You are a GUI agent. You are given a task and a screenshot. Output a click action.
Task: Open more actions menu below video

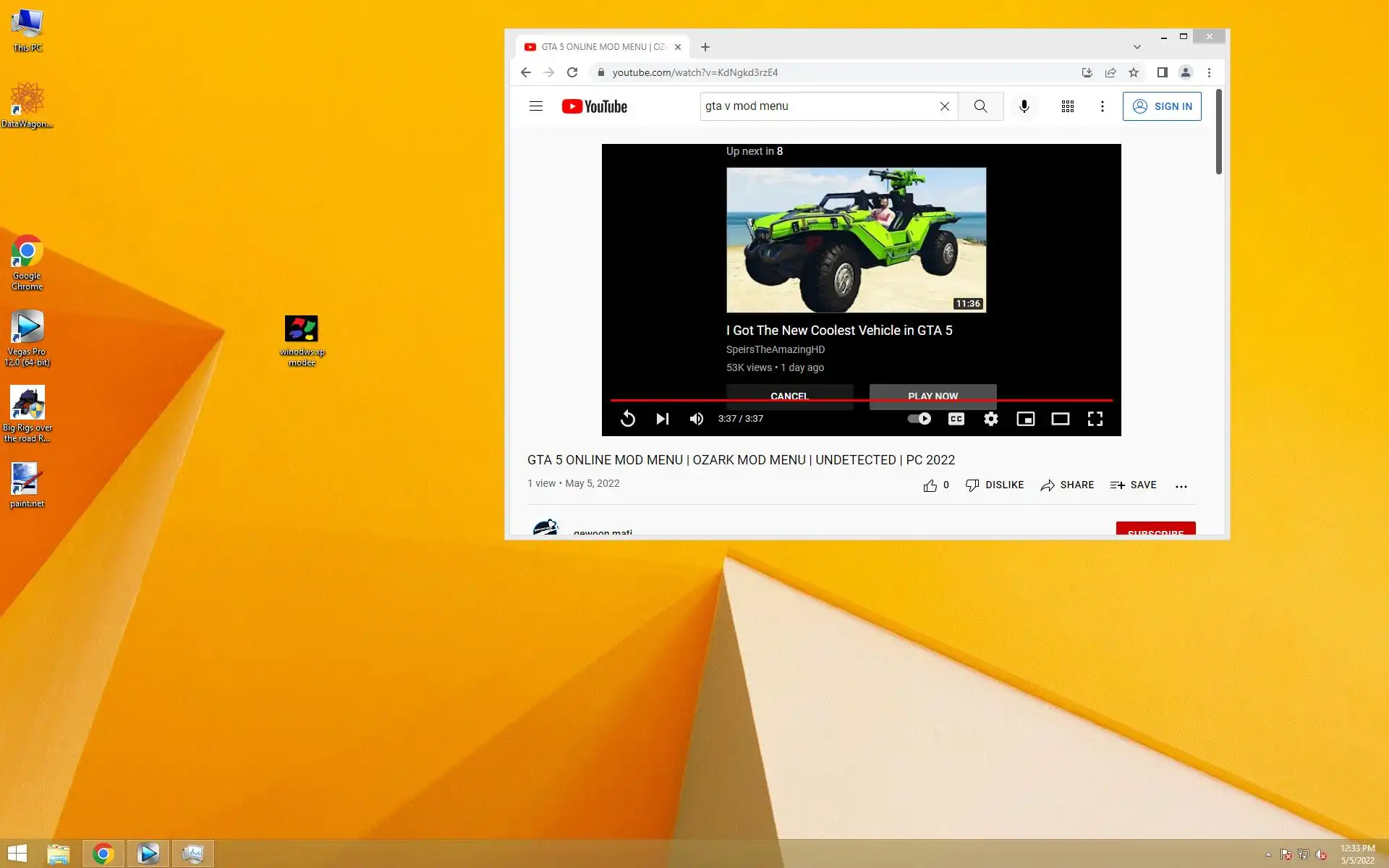click(x=1181, y=486)
